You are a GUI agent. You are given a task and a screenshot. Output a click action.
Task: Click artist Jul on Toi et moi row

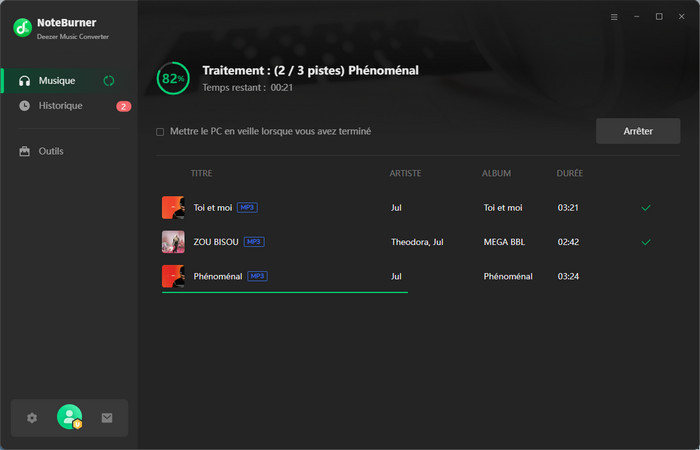pyautogui.click(x=396, y=208)
